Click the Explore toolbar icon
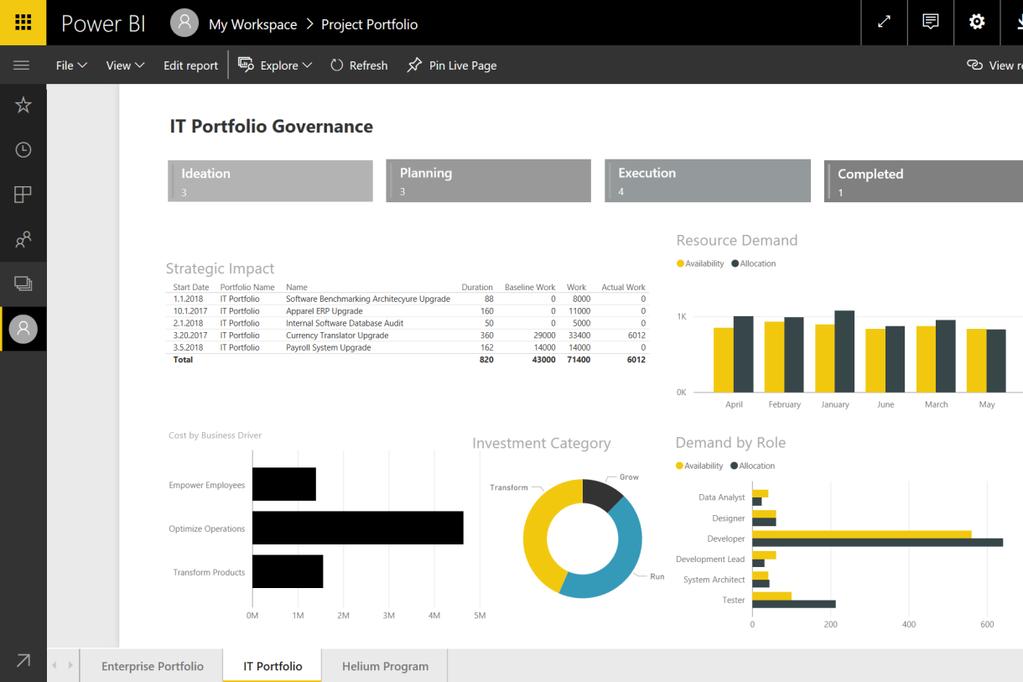 tap(246, 65)
